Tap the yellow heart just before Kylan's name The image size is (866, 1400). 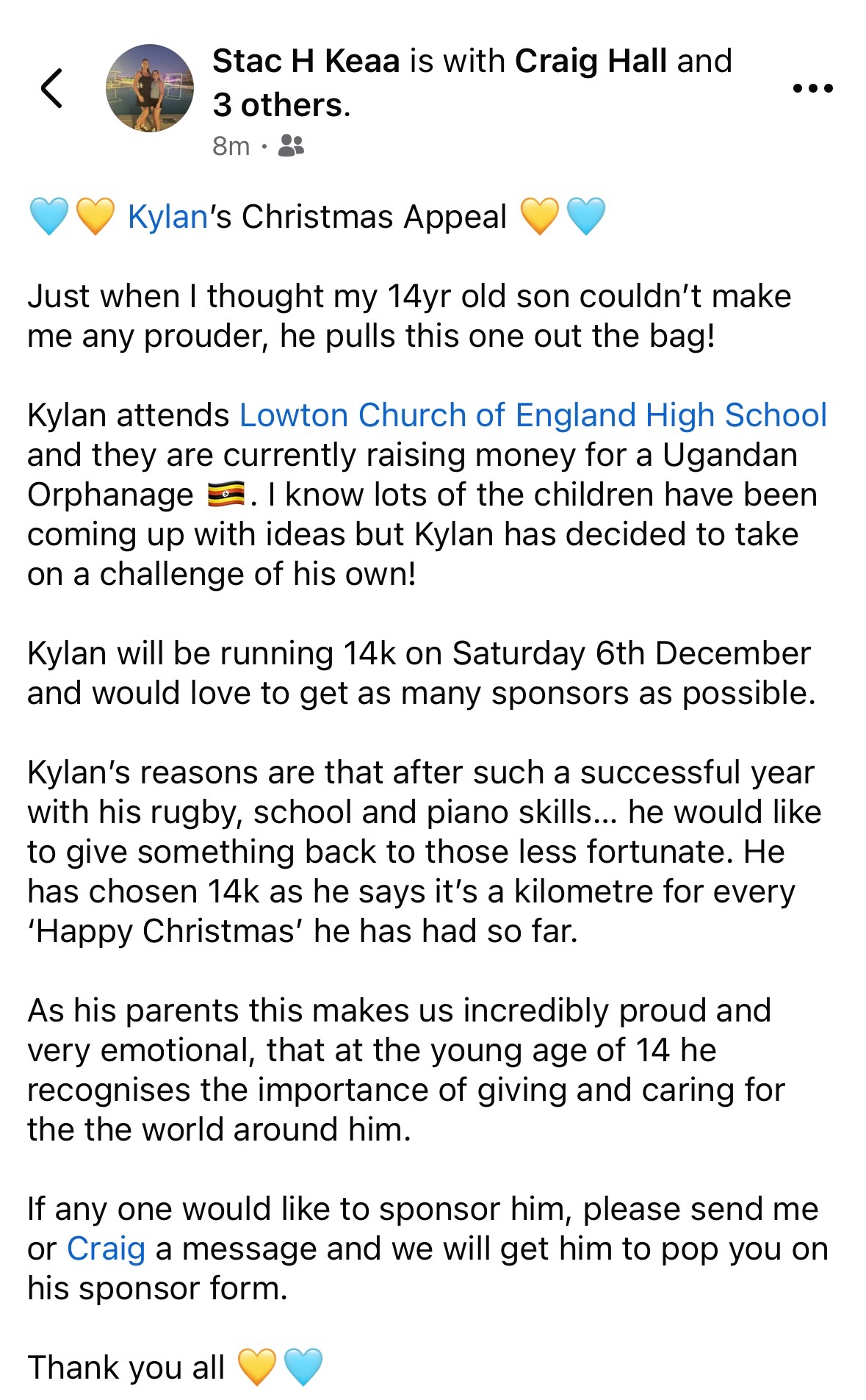pos(95,217)
